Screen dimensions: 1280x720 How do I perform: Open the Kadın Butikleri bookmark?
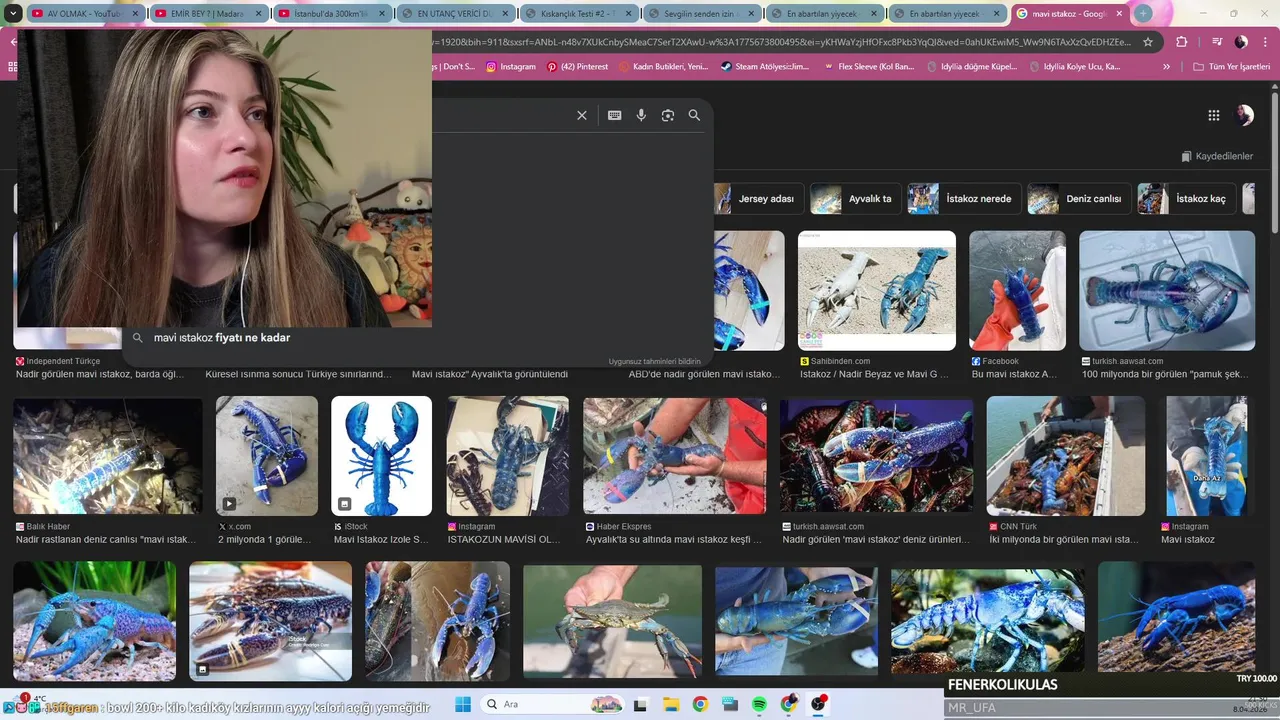click(x=662, y=67)
